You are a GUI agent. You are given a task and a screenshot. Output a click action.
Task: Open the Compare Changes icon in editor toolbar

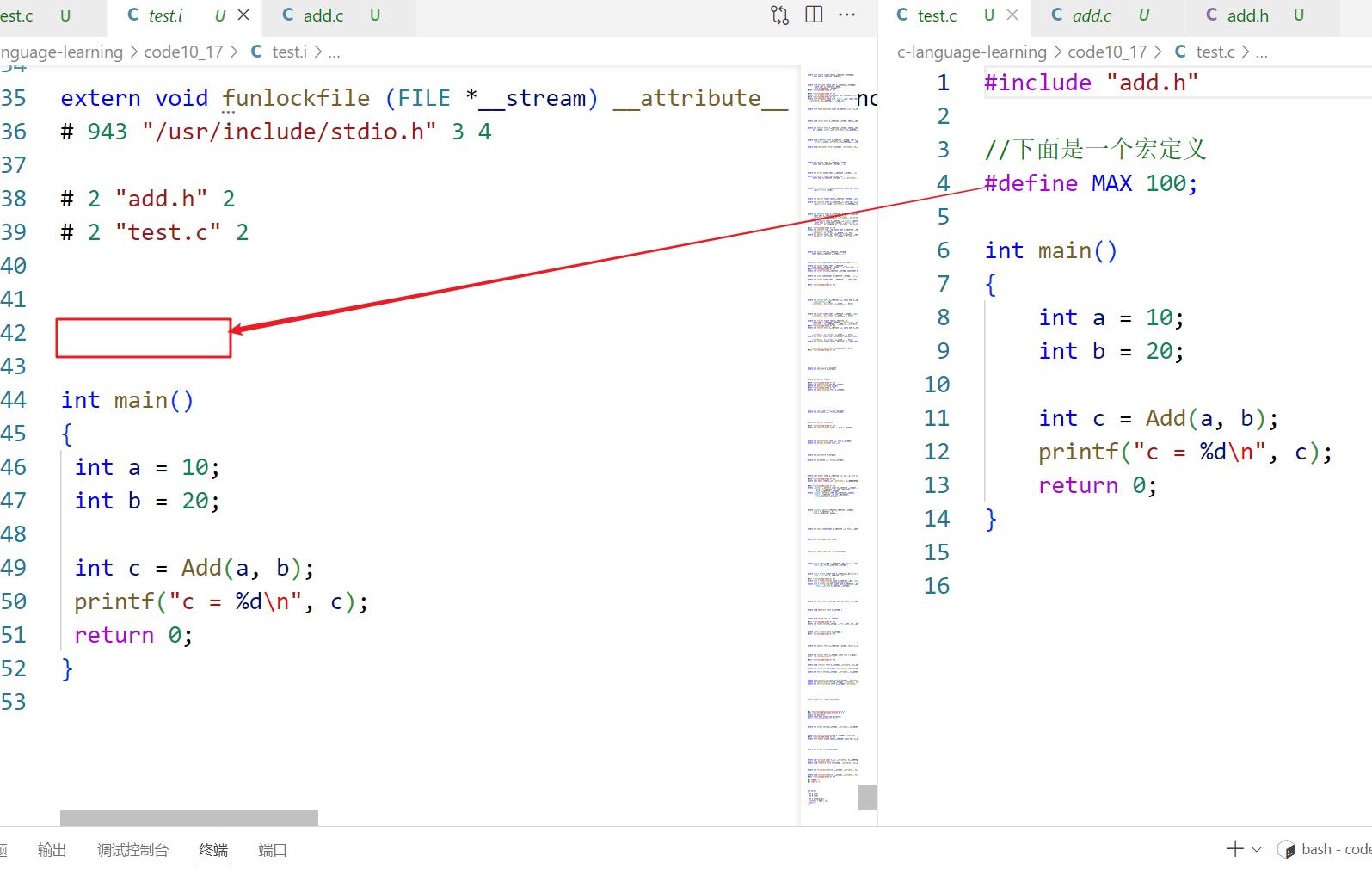tap(779, 15)
